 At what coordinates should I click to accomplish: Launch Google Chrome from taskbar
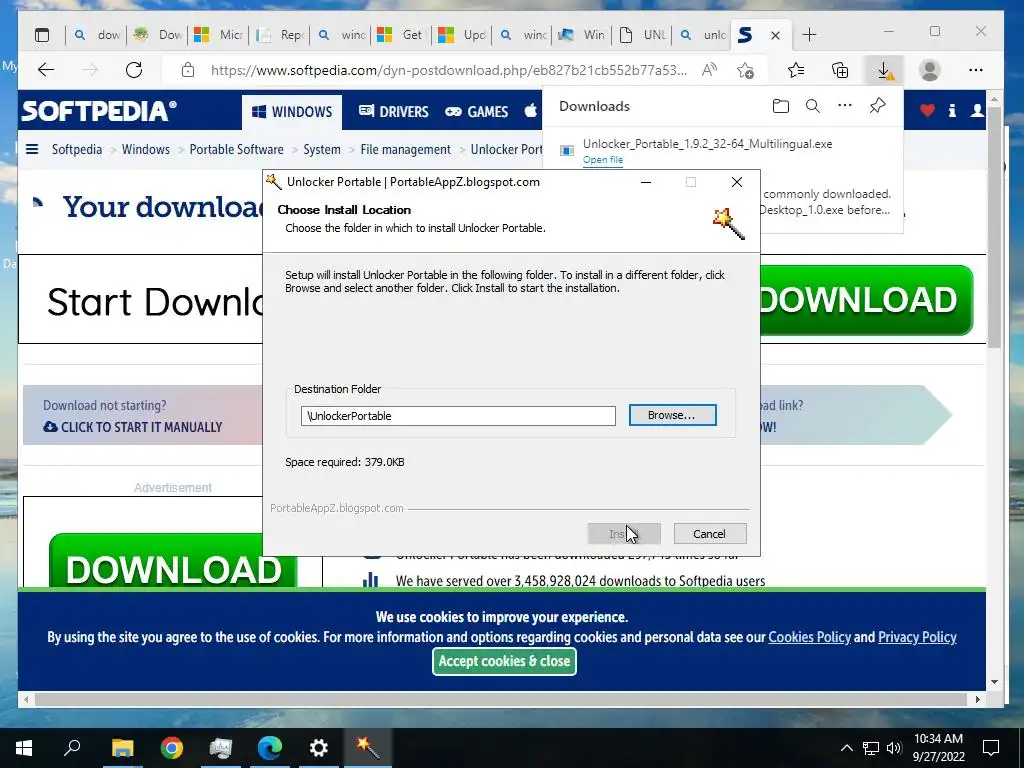click(x=171, y=748)
